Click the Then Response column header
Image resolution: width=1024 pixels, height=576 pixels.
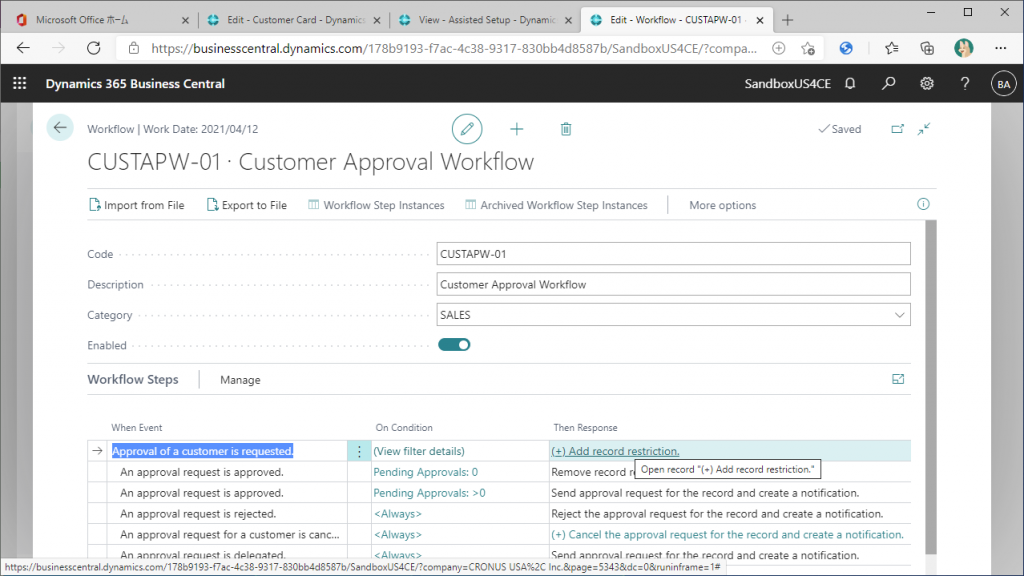(585, 428)
